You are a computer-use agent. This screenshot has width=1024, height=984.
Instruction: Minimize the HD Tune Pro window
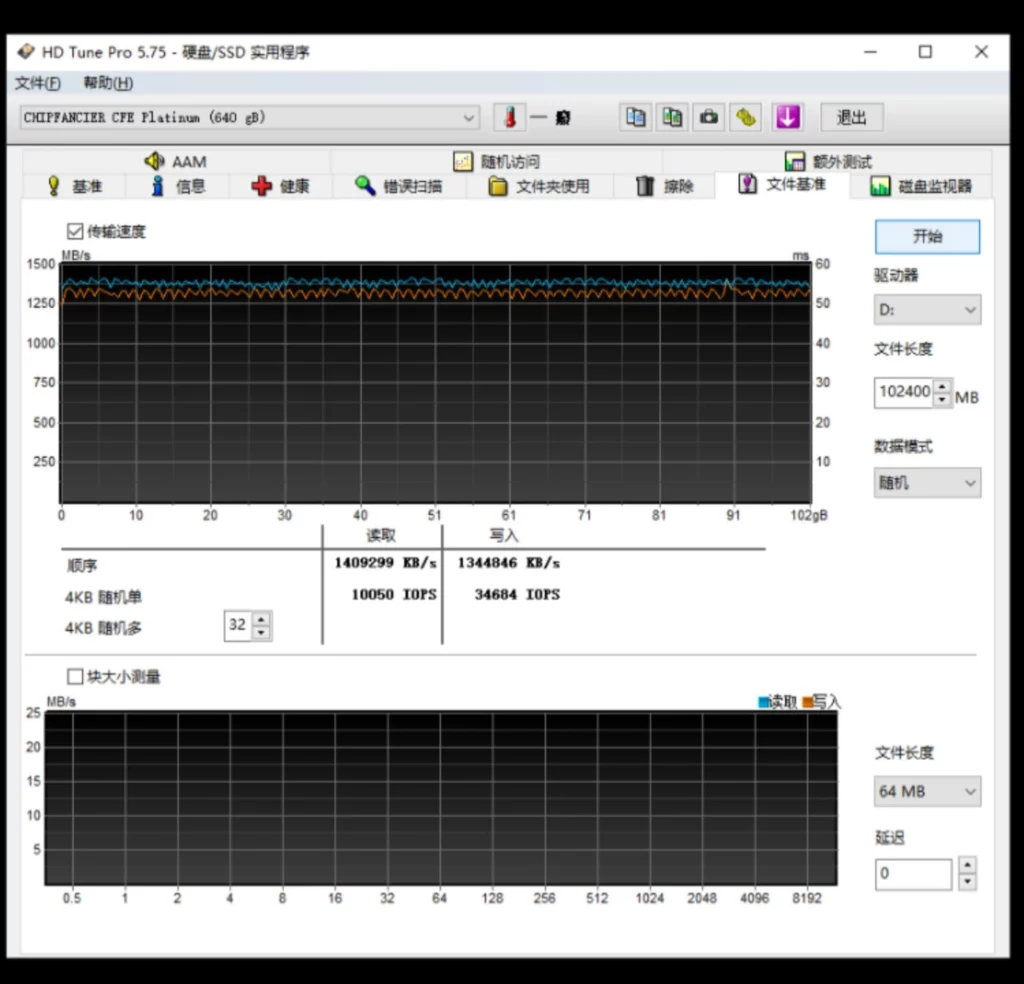[x=871, y=52]
